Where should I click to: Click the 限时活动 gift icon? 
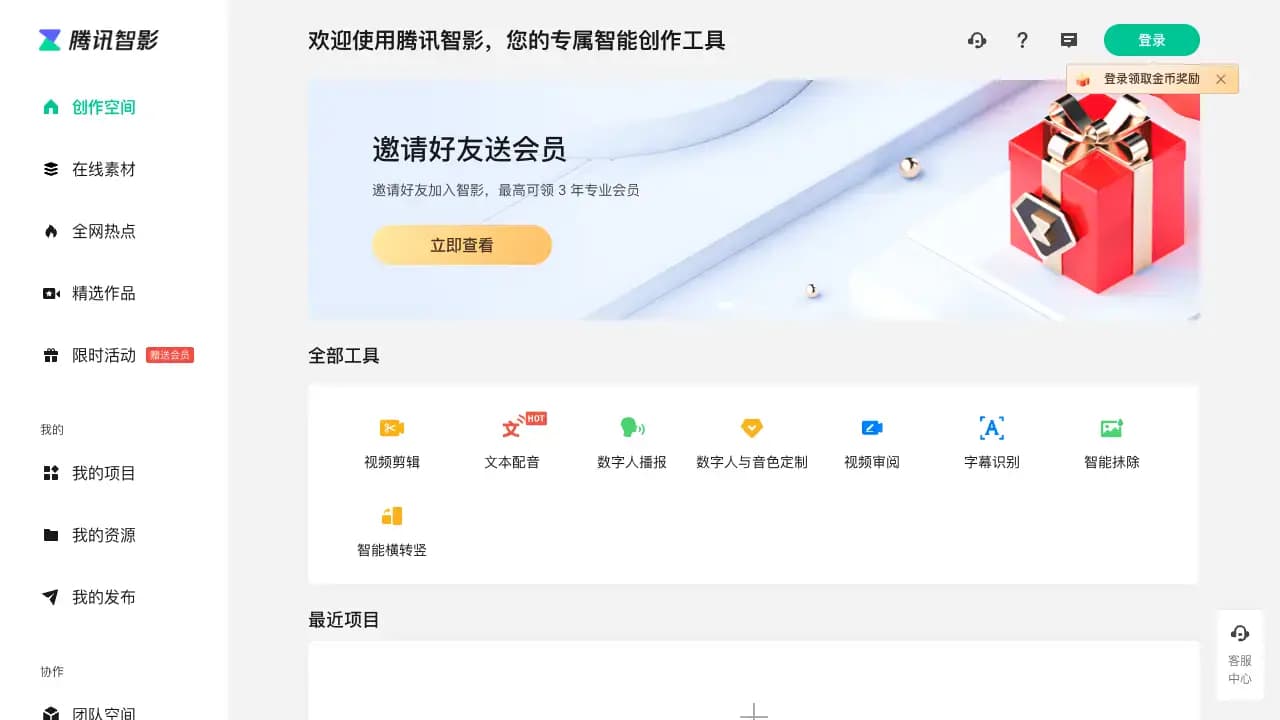(x=51, y=355)
